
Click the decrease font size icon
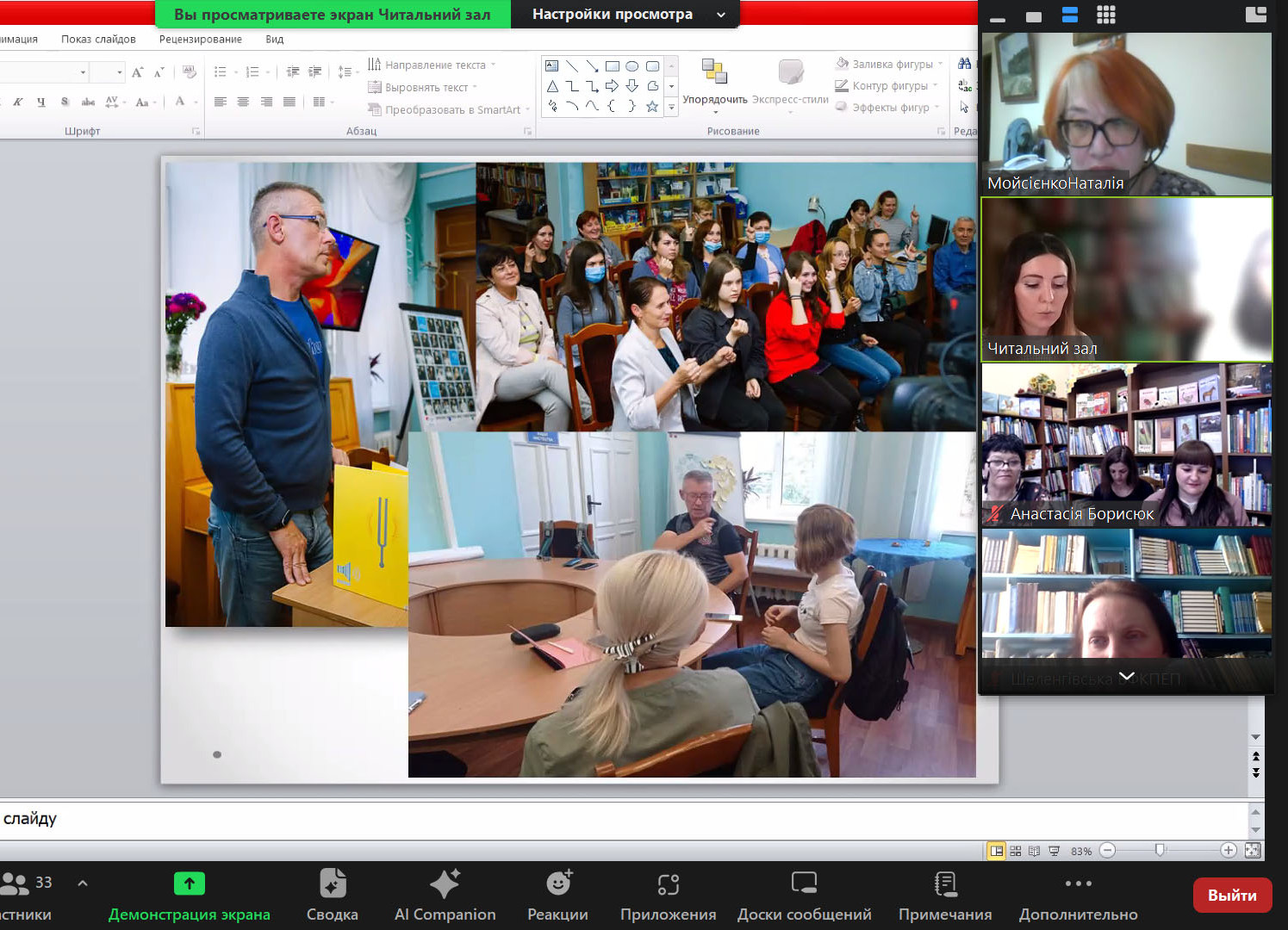tap(159, 72)
